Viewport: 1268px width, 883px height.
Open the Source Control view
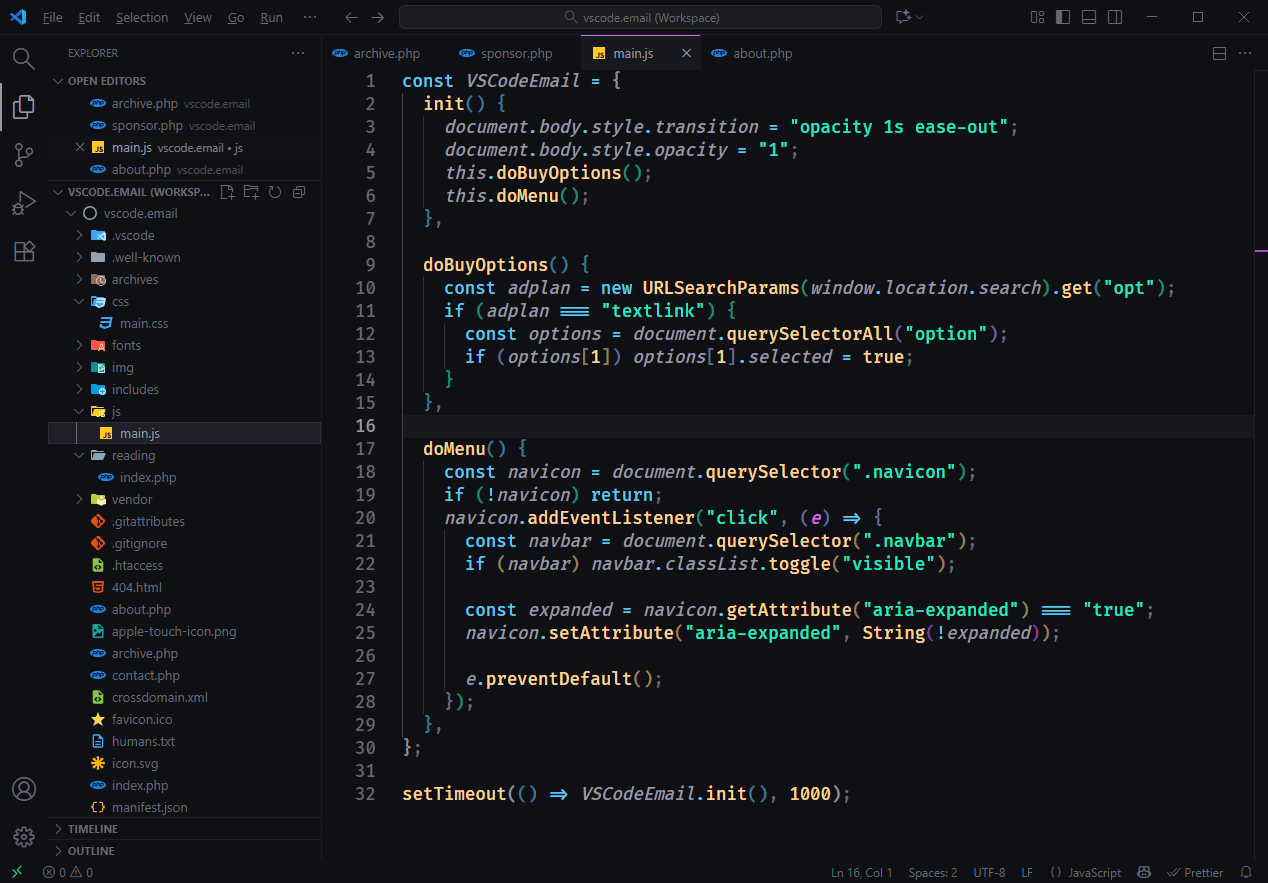23,154
